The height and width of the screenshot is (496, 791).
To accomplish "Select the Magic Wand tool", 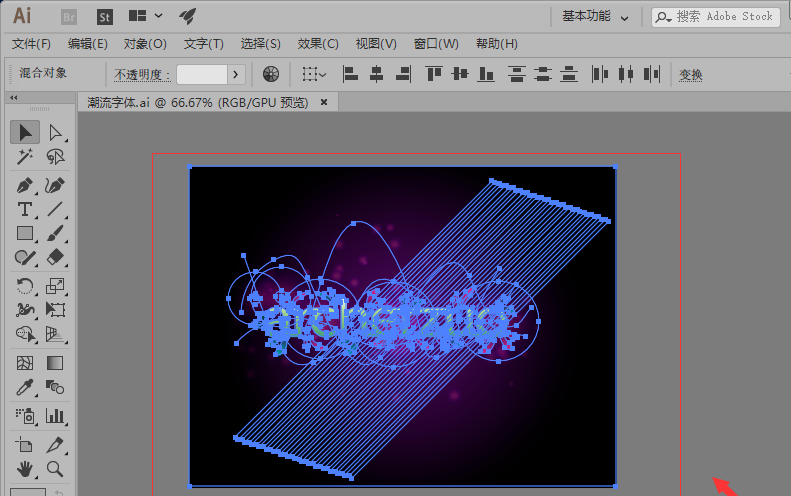I will point(25,157).
